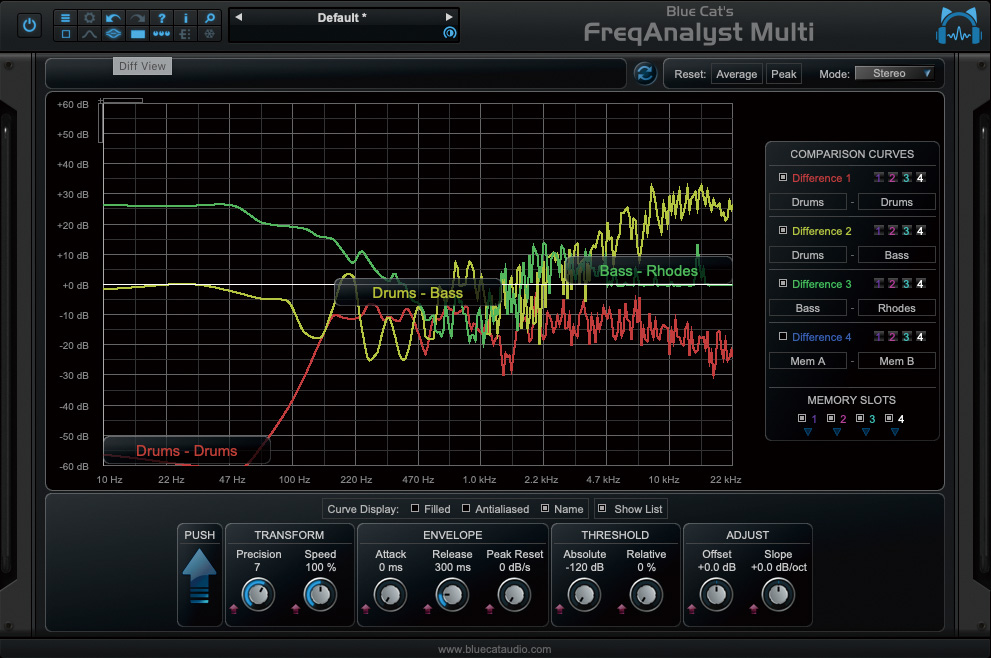Image resolution: width=991 pixels, height=658 pixels.
Task: Select slot 1 icon for Difference 1
Action: tap(879, 178)
